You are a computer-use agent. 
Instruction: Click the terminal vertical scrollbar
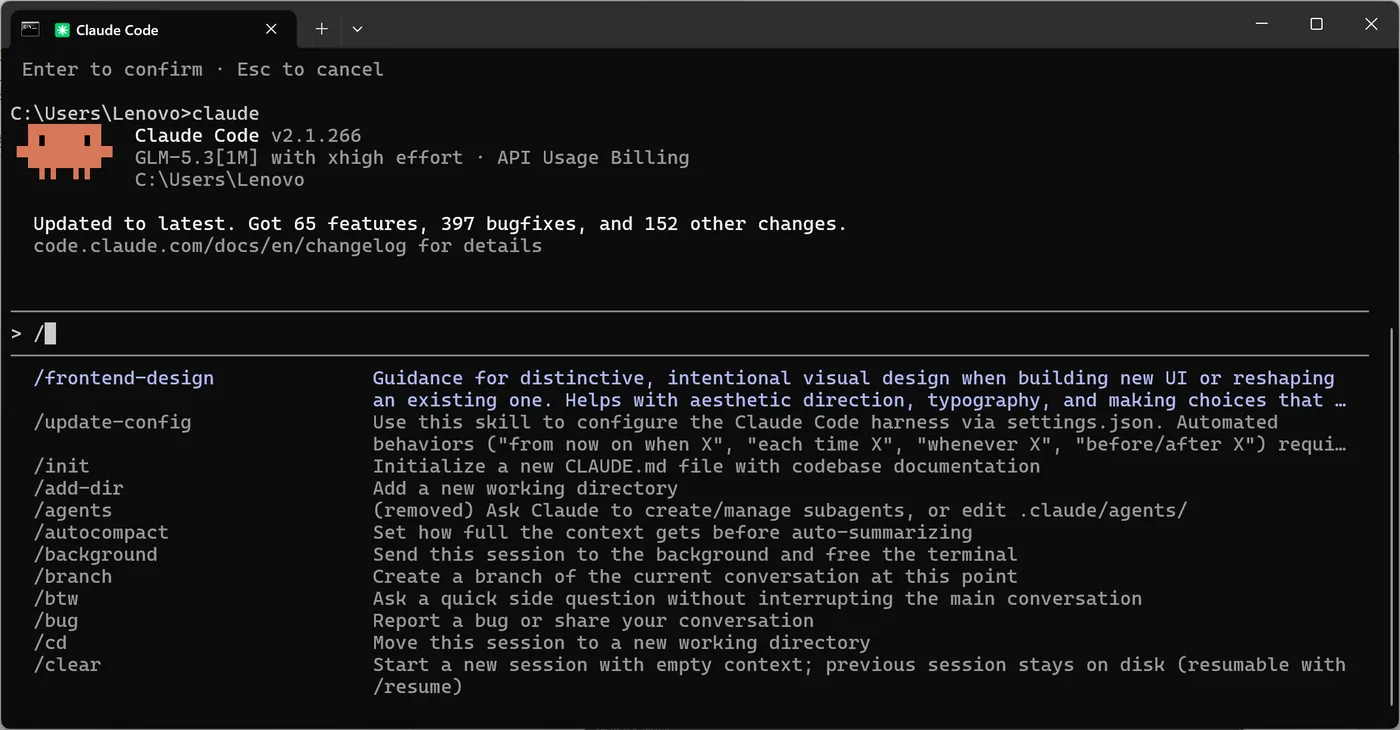tap(1391, 516)
